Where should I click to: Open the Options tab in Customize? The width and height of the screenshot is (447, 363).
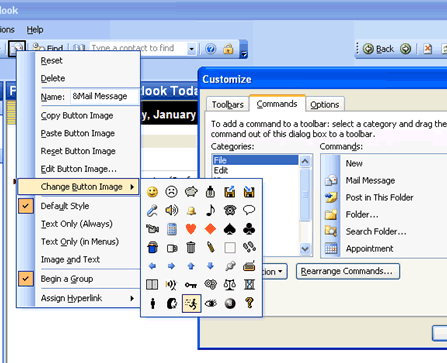(x=325, y=105)
